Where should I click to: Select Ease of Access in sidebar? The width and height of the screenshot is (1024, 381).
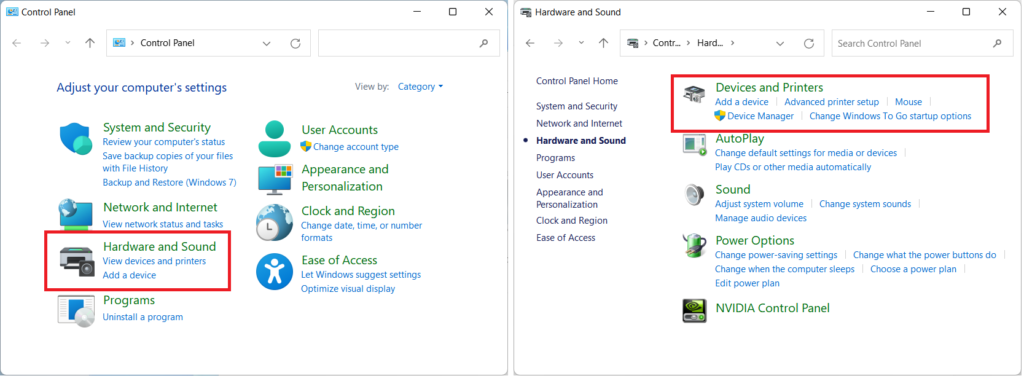(x=566, y=237)
